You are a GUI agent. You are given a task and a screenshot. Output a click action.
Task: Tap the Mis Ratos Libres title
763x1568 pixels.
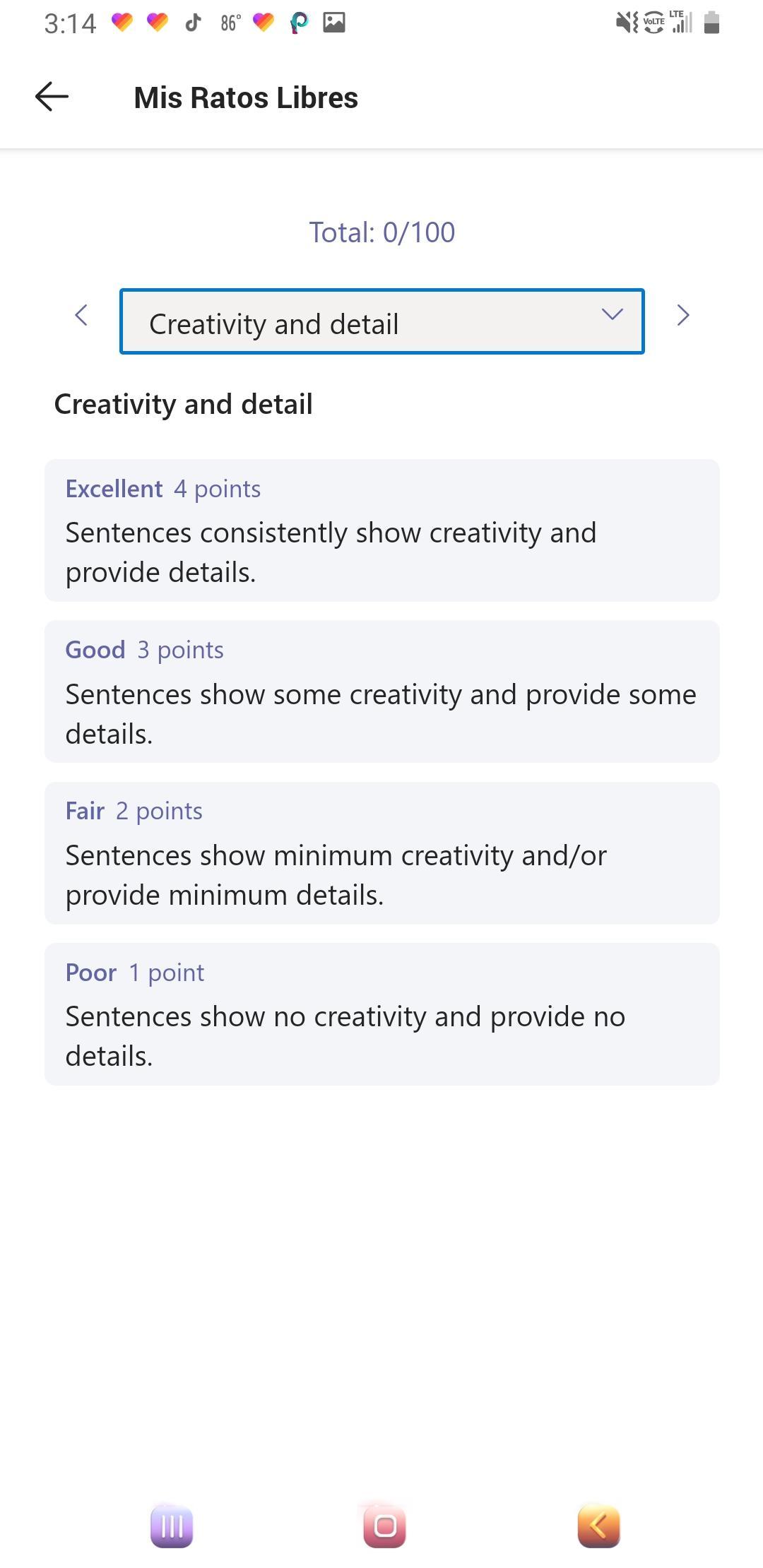246,97
